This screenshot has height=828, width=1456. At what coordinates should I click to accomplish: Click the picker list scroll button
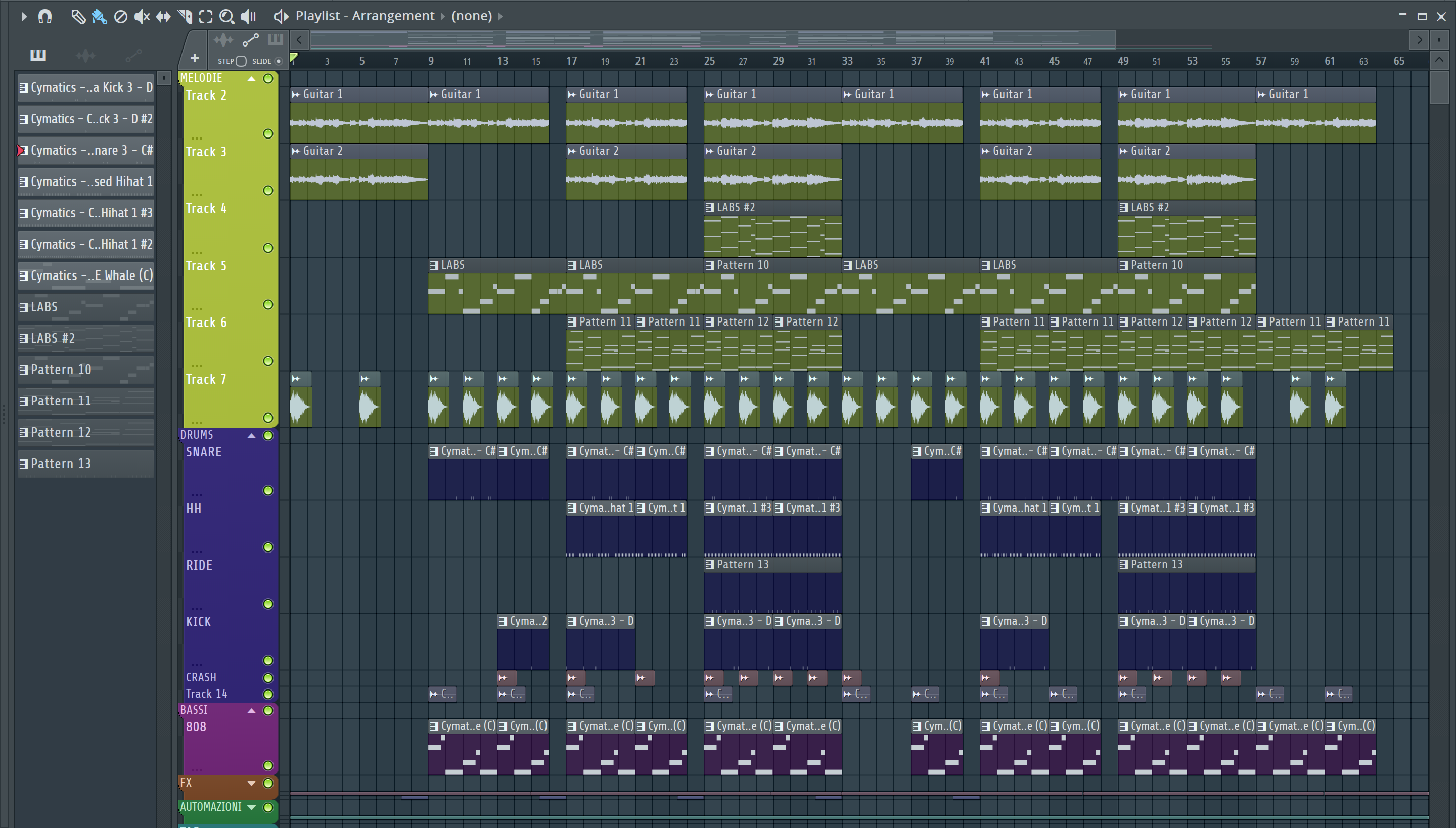pyautogui.click(x=164, y=78)
